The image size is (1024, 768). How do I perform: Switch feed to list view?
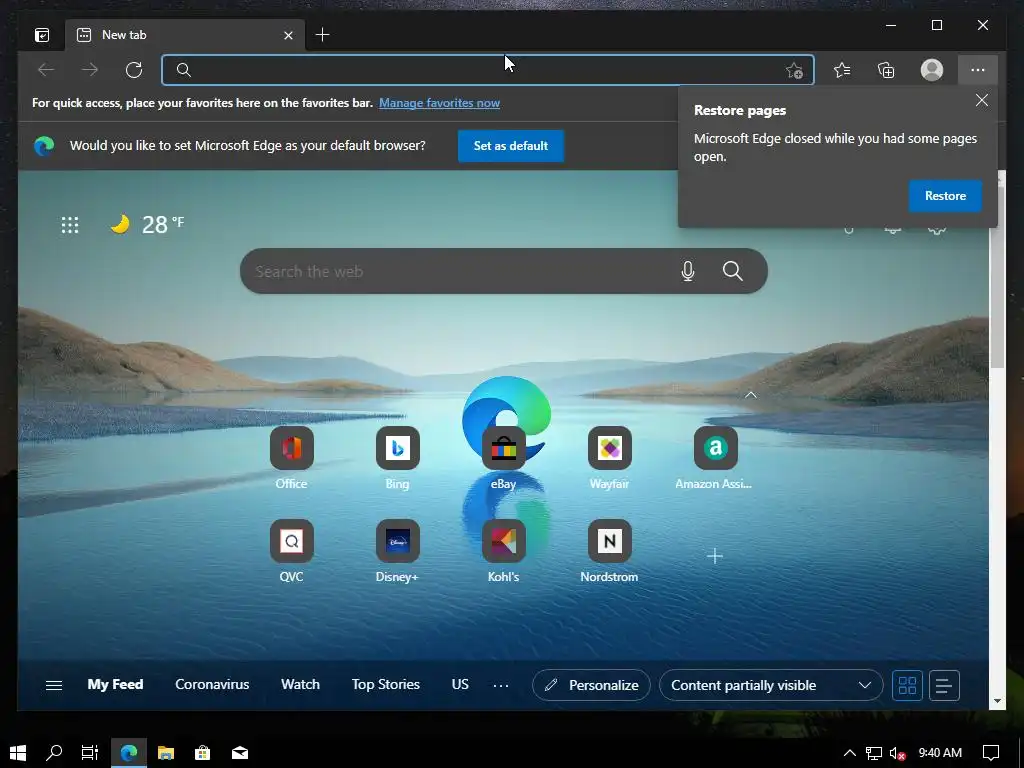click(x=944, y=686)
